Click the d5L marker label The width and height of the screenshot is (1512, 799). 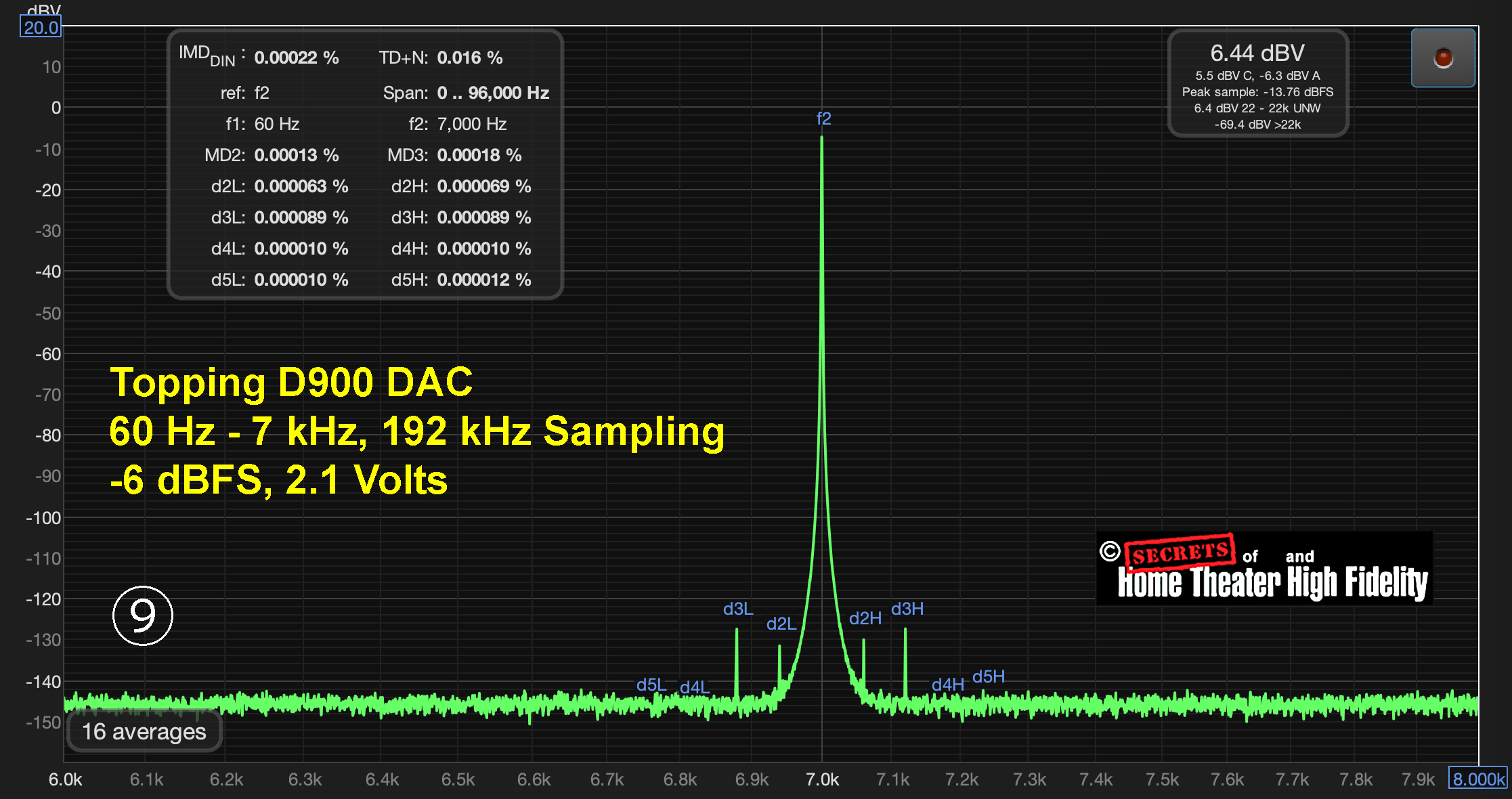(651, 685)
